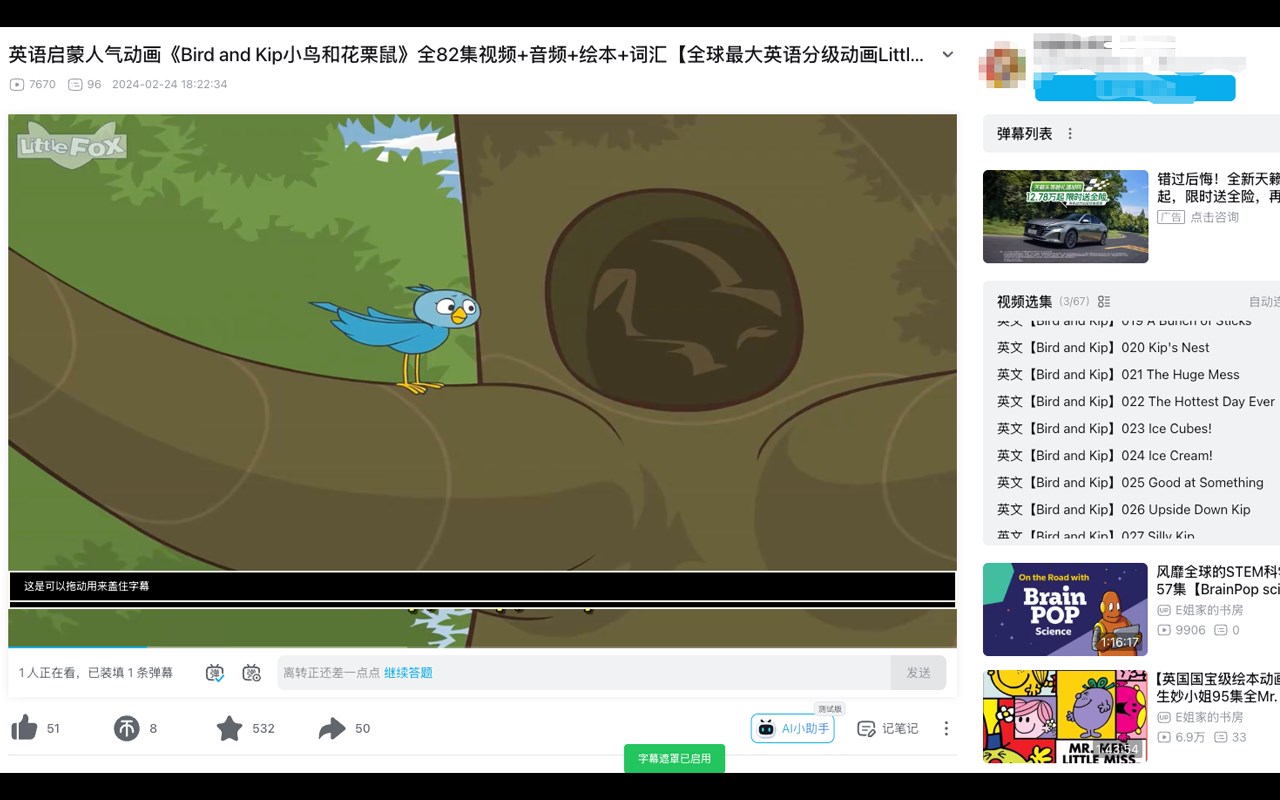Viewport: 1280px width, 800px height.
Task: Click the 字幕遮罩已启用 notification
Action: [674, 758]
